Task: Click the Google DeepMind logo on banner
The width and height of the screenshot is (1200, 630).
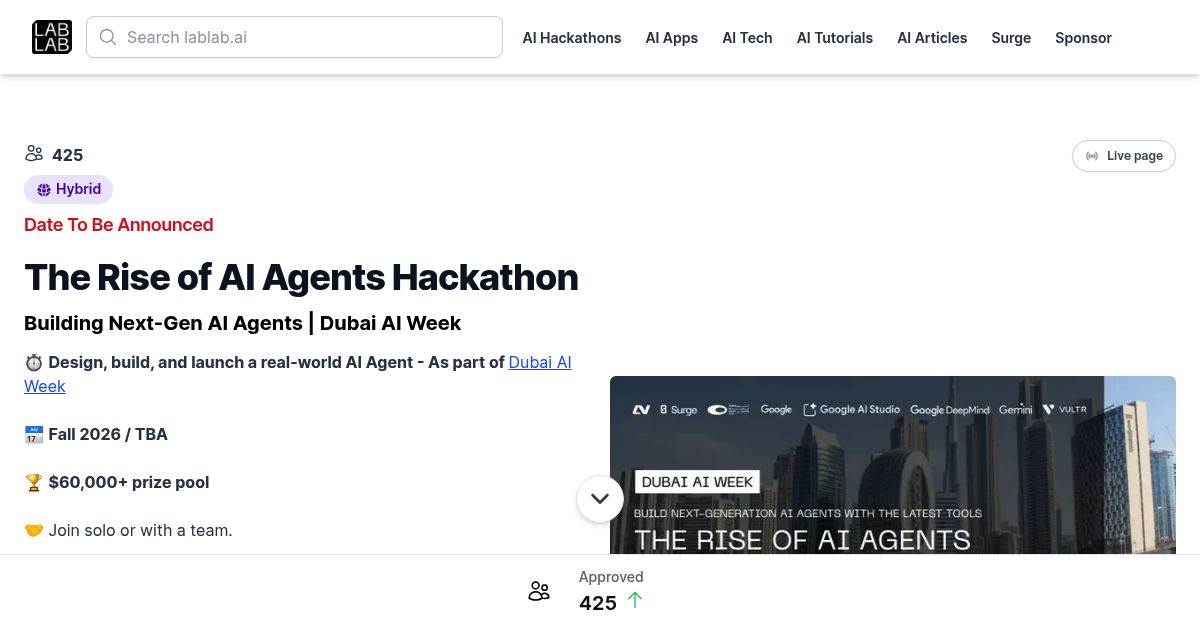Action: 950,410
